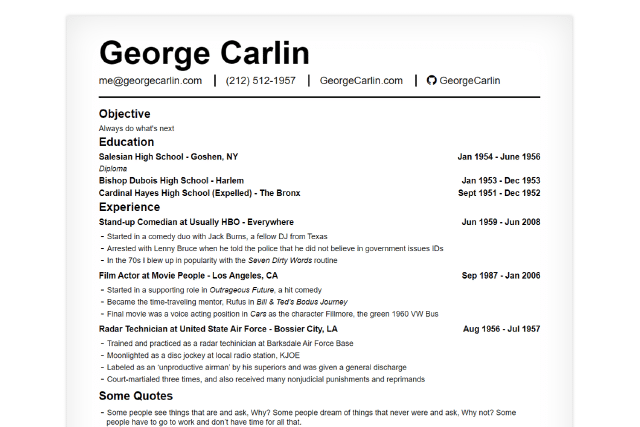Click the GitHub octocat icon

(432, 81)
